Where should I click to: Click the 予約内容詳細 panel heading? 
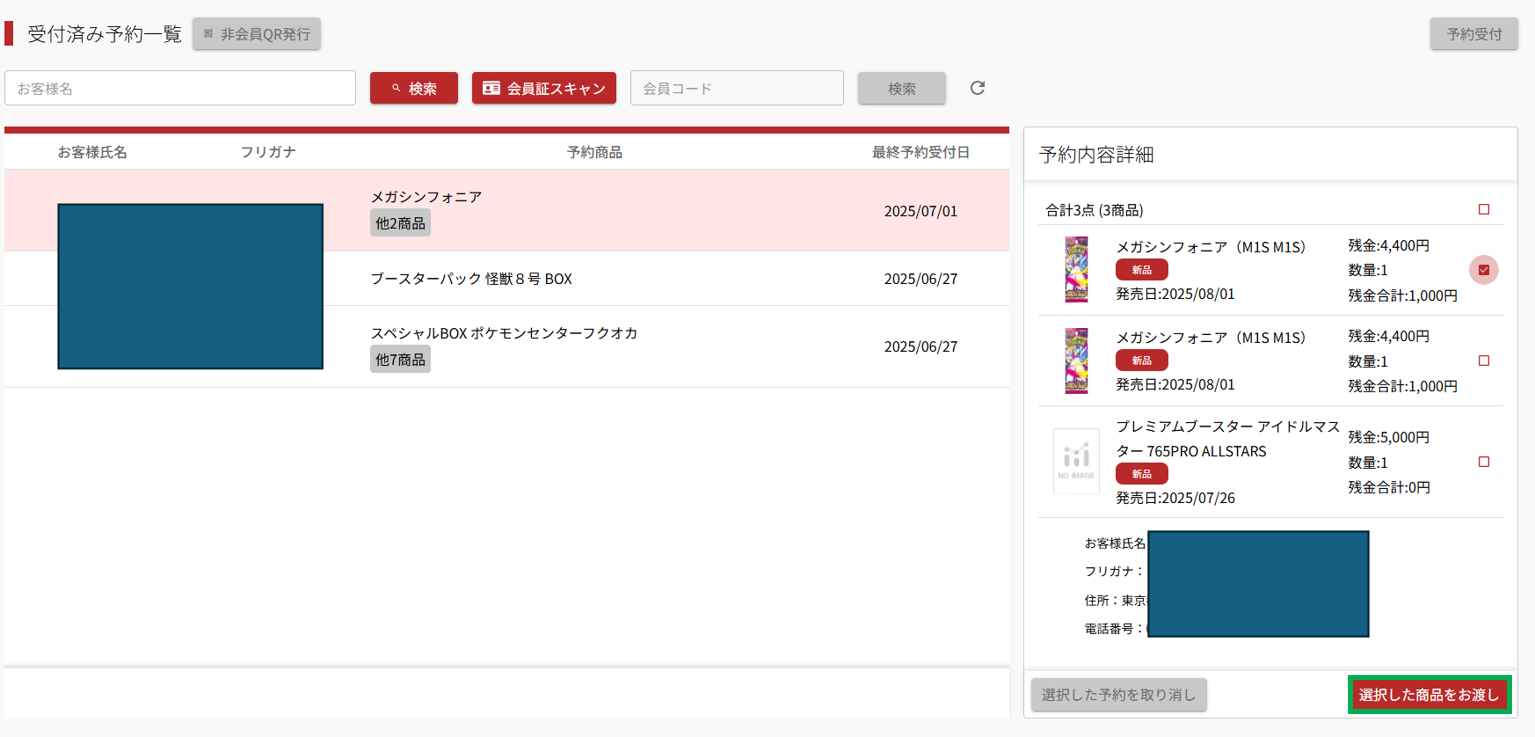click(x=1096, y=155)
